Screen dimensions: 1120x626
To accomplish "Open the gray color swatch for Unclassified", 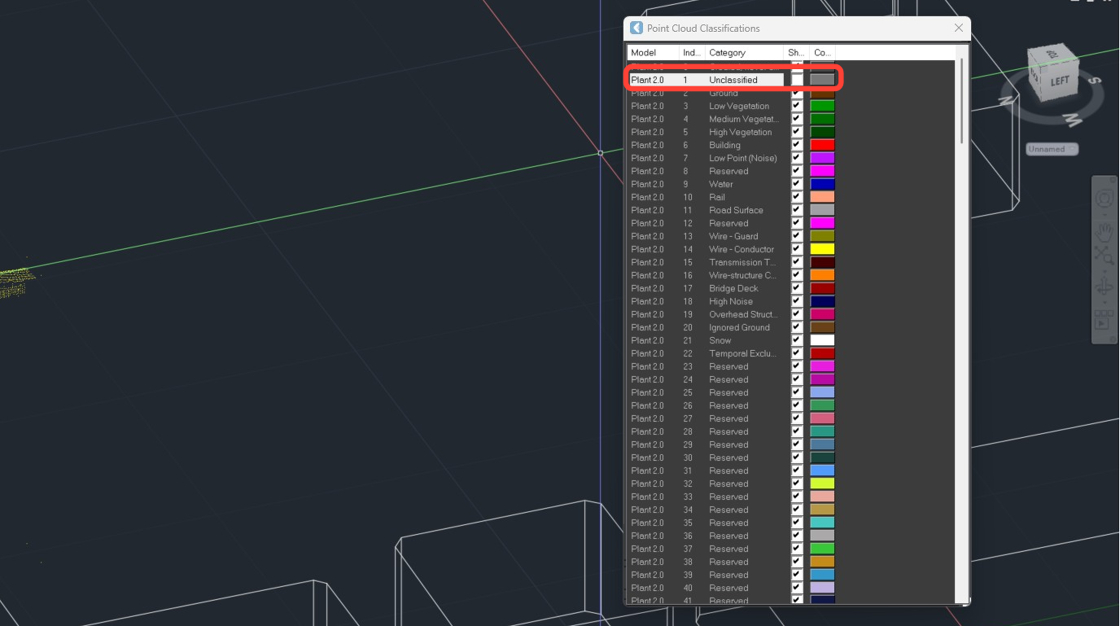I will point(822,79).
